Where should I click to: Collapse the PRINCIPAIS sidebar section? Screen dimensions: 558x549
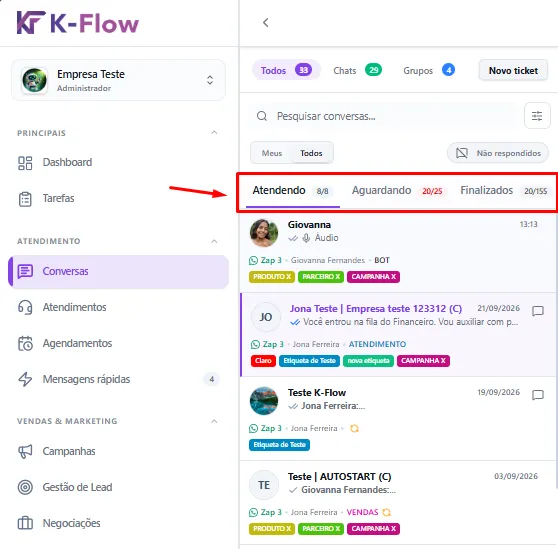tap(214, 133)
